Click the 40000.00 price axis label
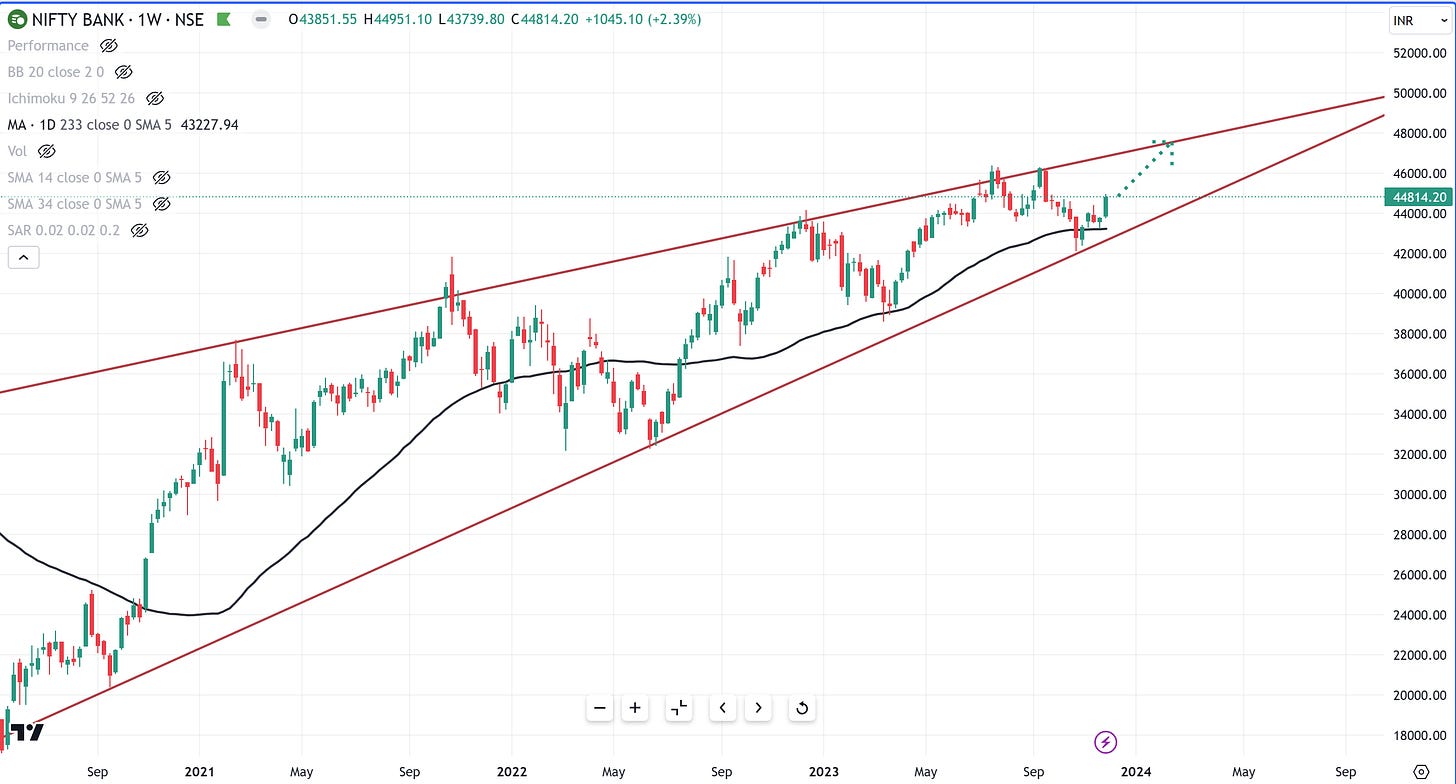1456x784 pixels. click(1421, 294)
